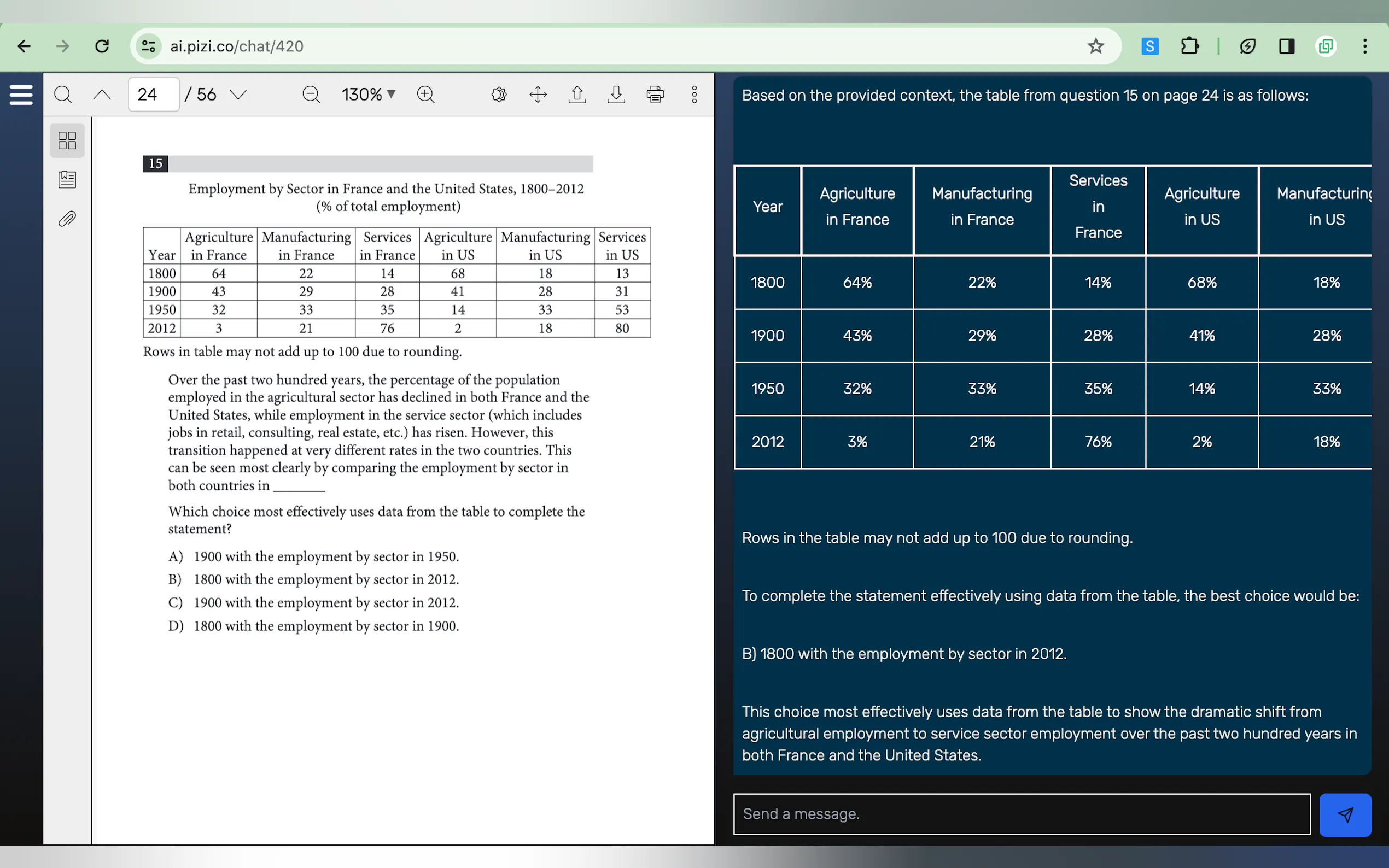Show the page thumbnails panel
Viewport: 1389px width, 868px height.
[x=67, y=140]
